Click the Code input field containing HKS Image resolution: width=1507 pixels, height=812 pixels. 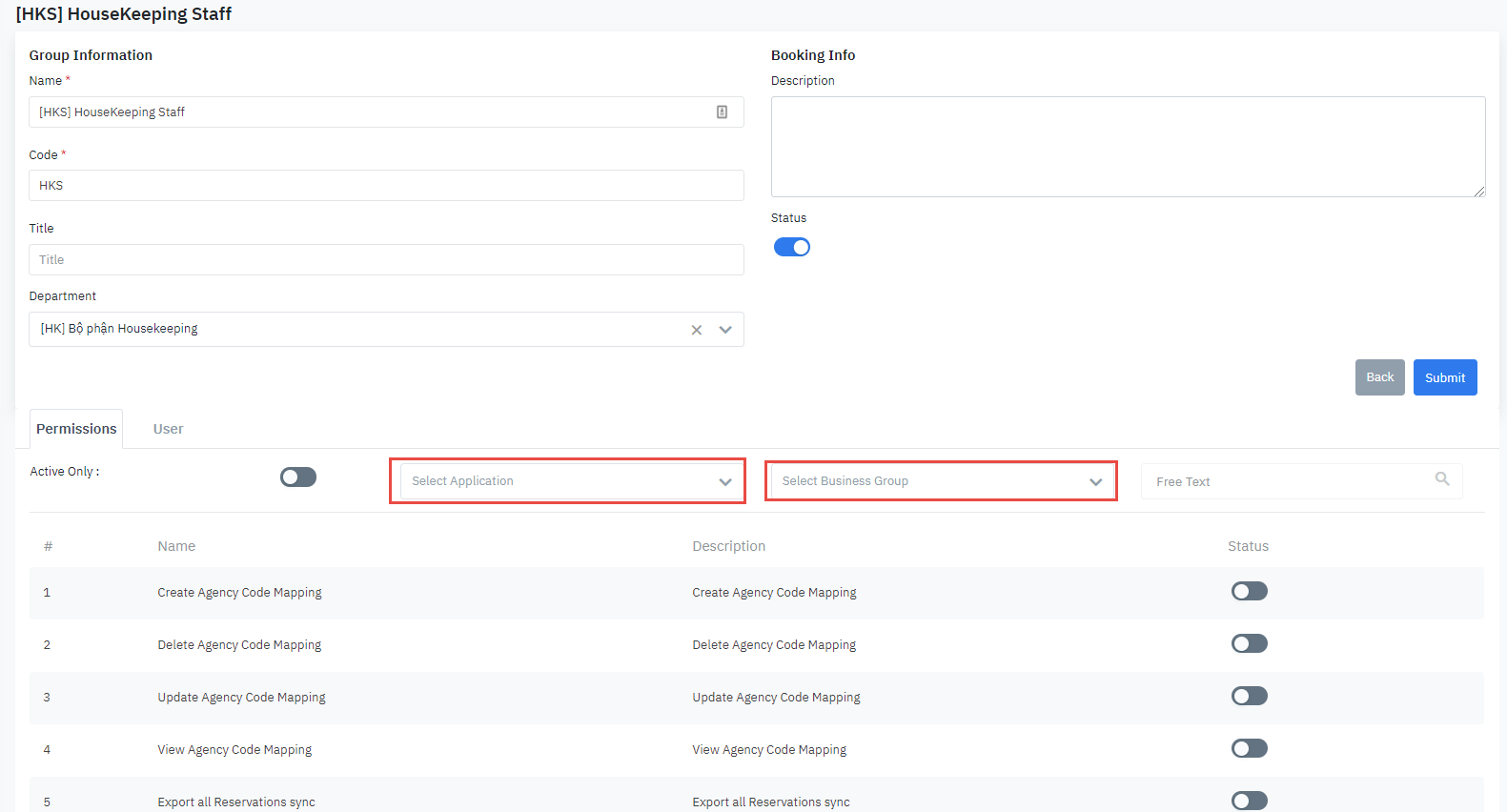[386, 186]
